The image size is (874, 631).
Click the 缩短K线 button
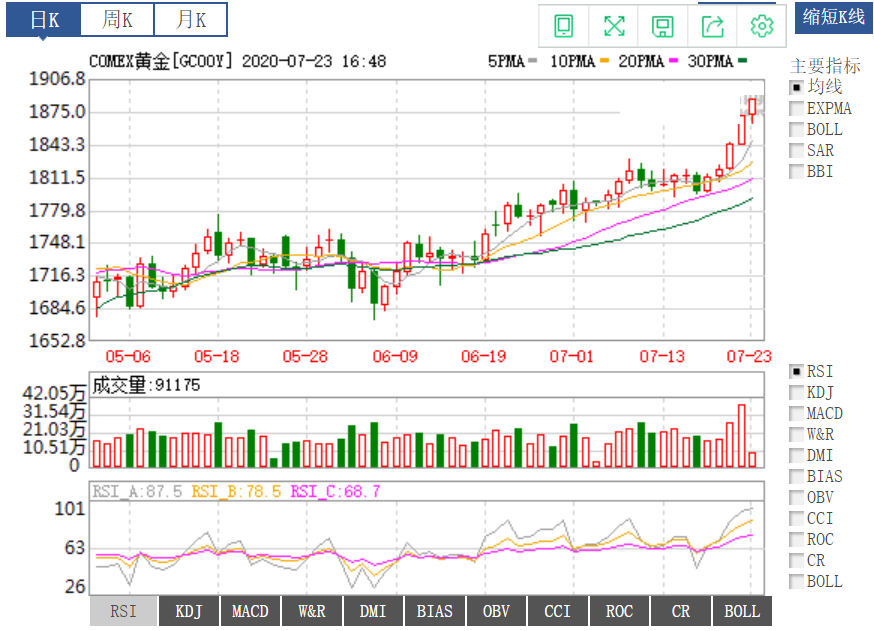(834, 17)
